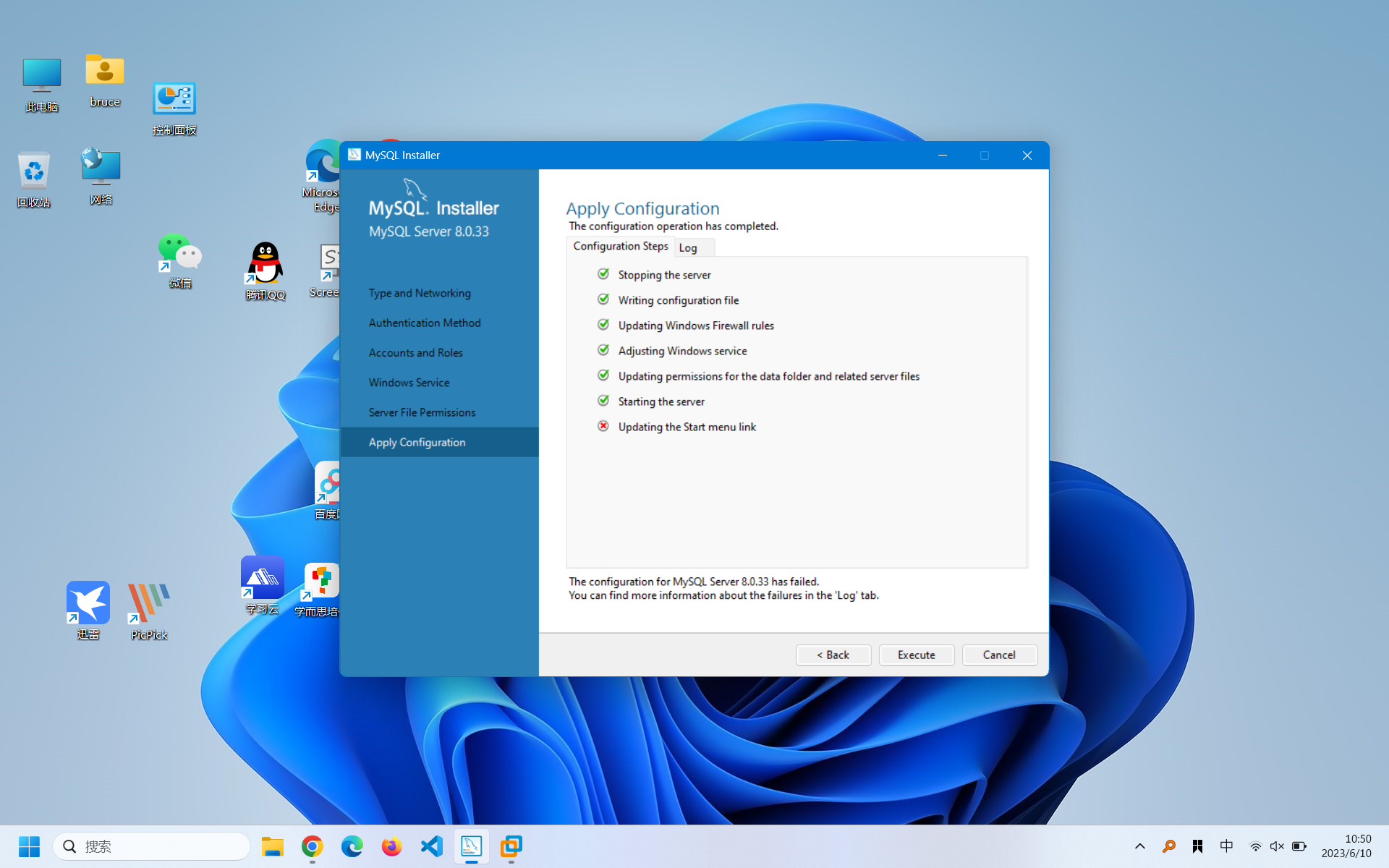Open the Wi-Fi network tray icon
Viewport: 1389px width, 868px height.
pos(1255,846)
